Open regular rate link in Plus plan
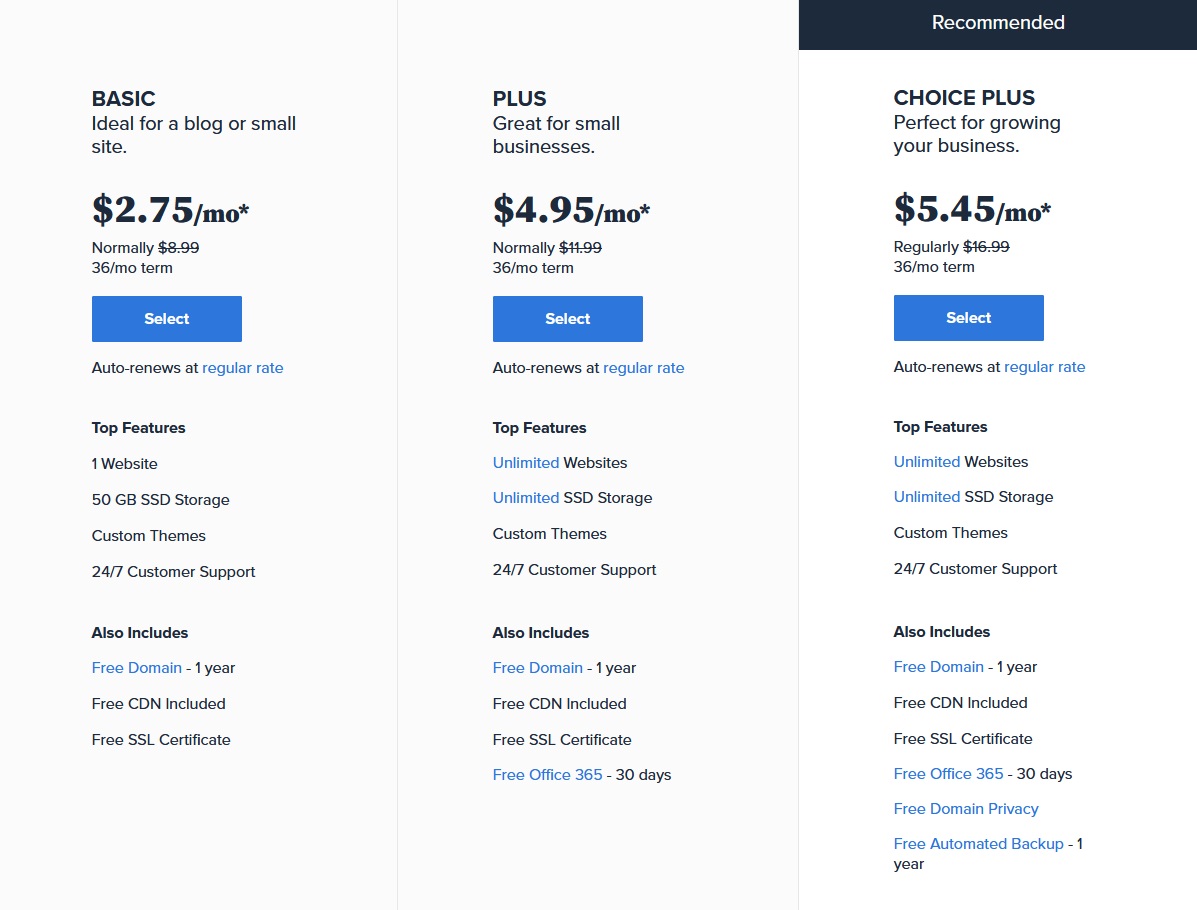The width and height of the screenshot is (1197, 910). (643, 368)
